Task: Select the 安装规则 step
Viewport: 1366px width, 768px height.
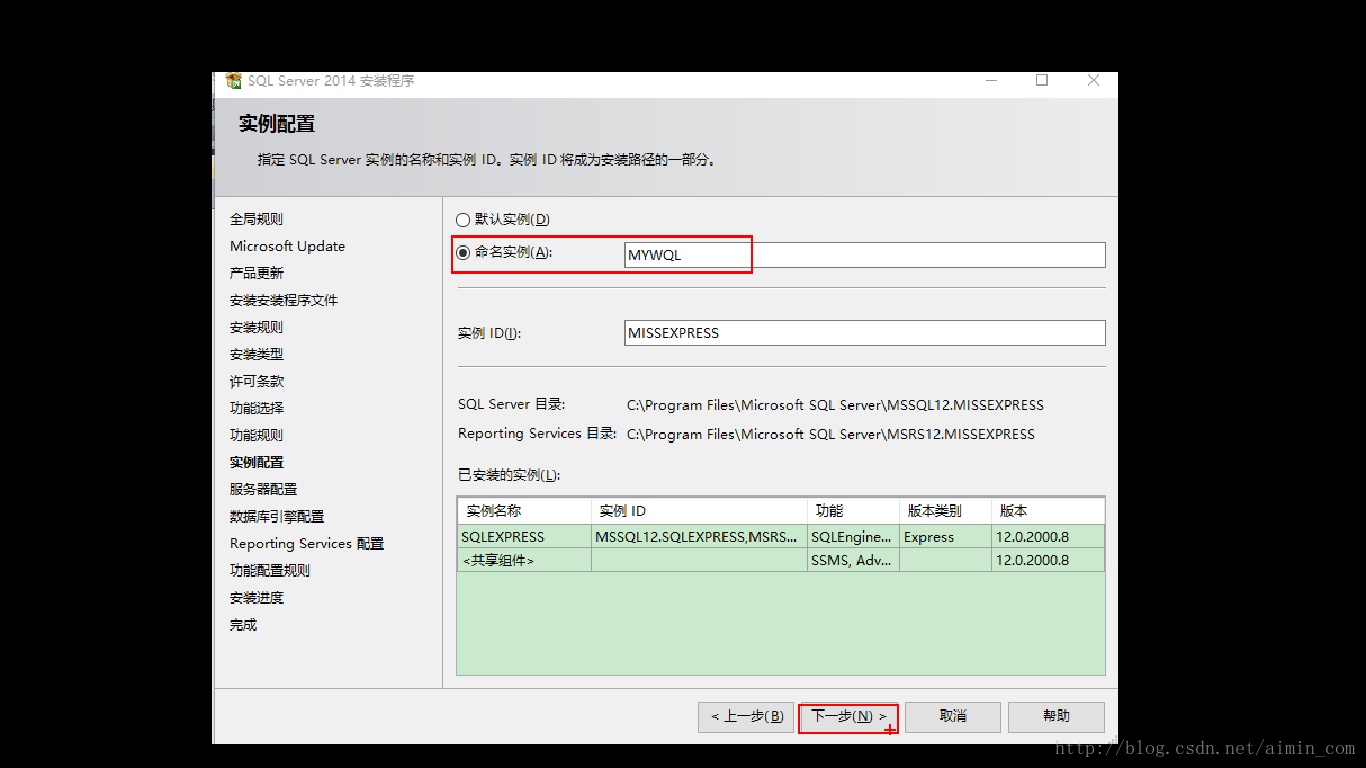Action: pos(257,327)
